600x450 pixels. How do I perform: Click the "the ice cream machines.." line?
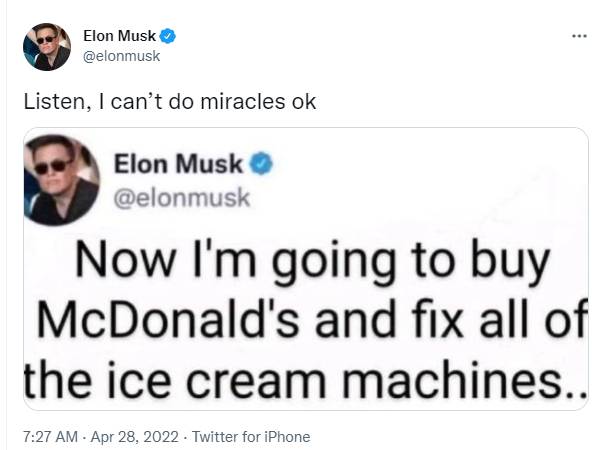point(306,380)
